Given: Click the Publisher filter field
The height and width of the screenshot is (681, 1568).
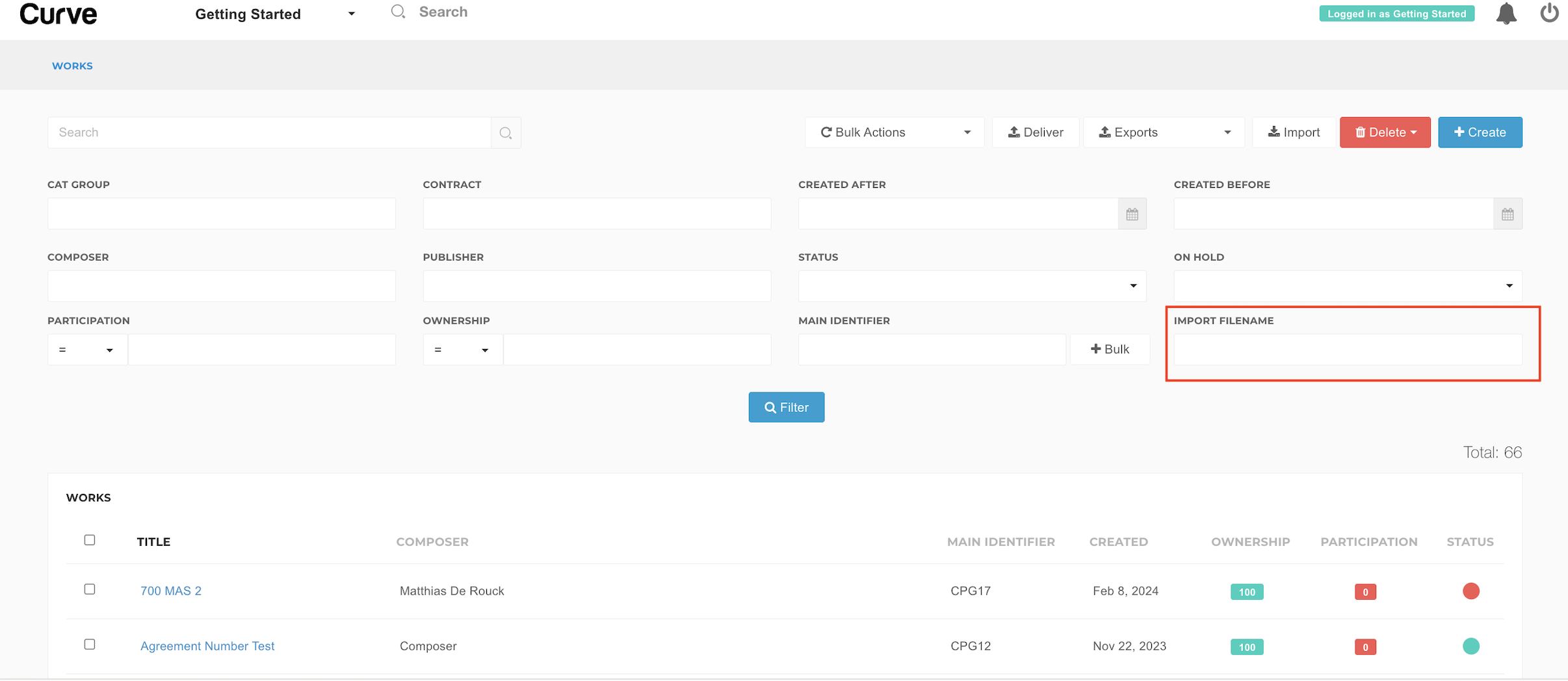Looking at the screenshot, I should pyautogui.click(x=597, y=286).
